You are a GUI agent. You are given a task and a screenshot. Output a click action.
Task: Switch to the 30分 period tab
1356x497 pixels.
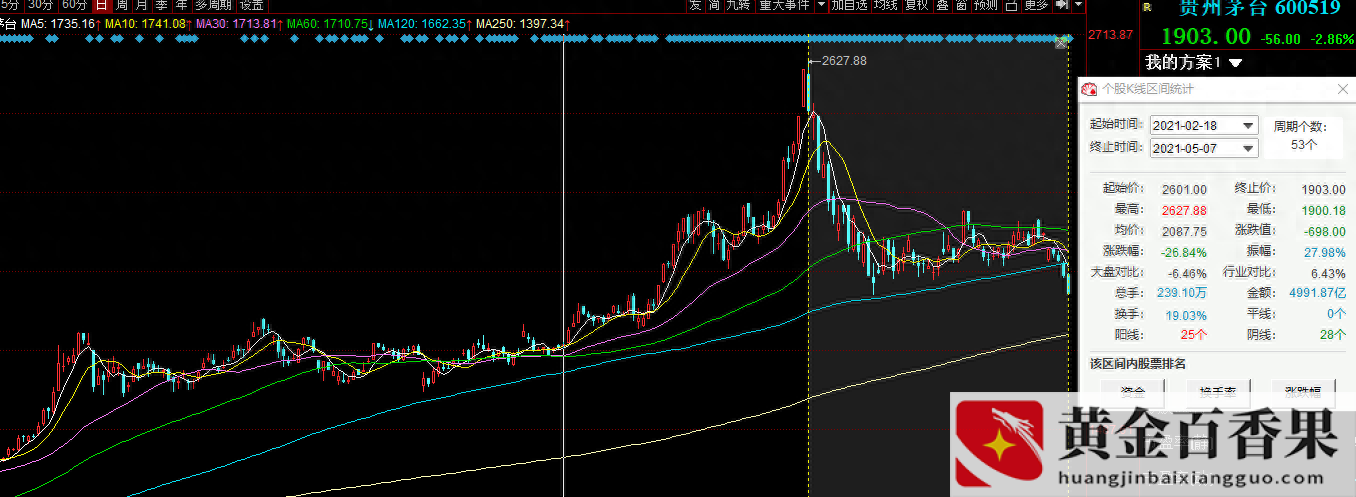click(40, 5)
